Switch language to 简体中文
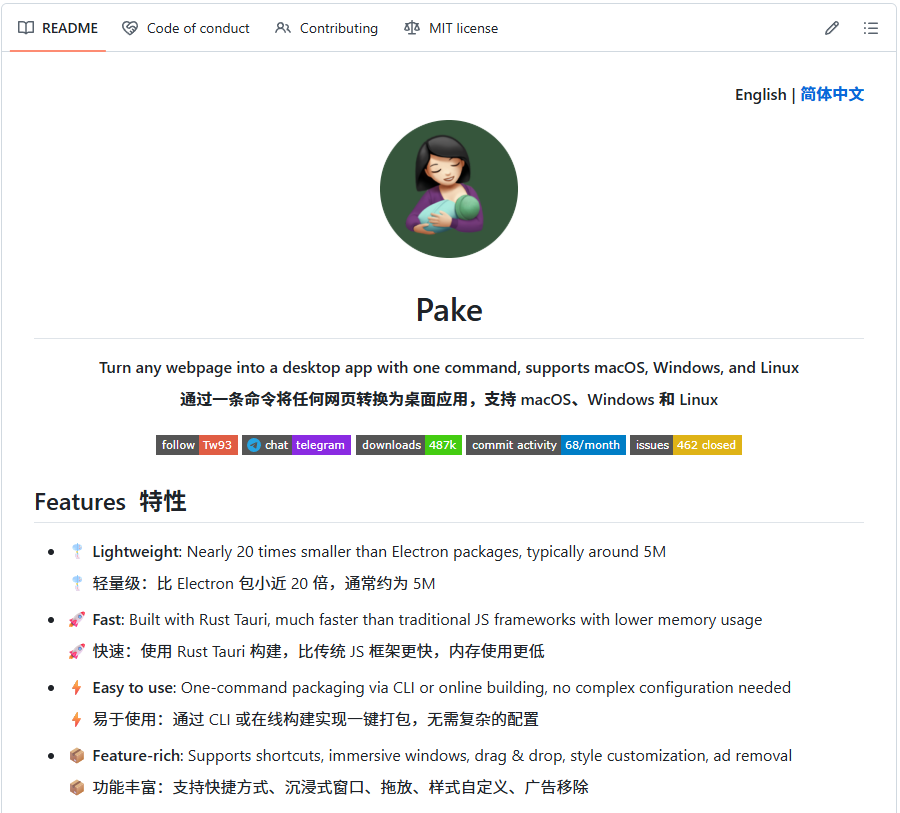900x813 pixels. tap(832, 94)
